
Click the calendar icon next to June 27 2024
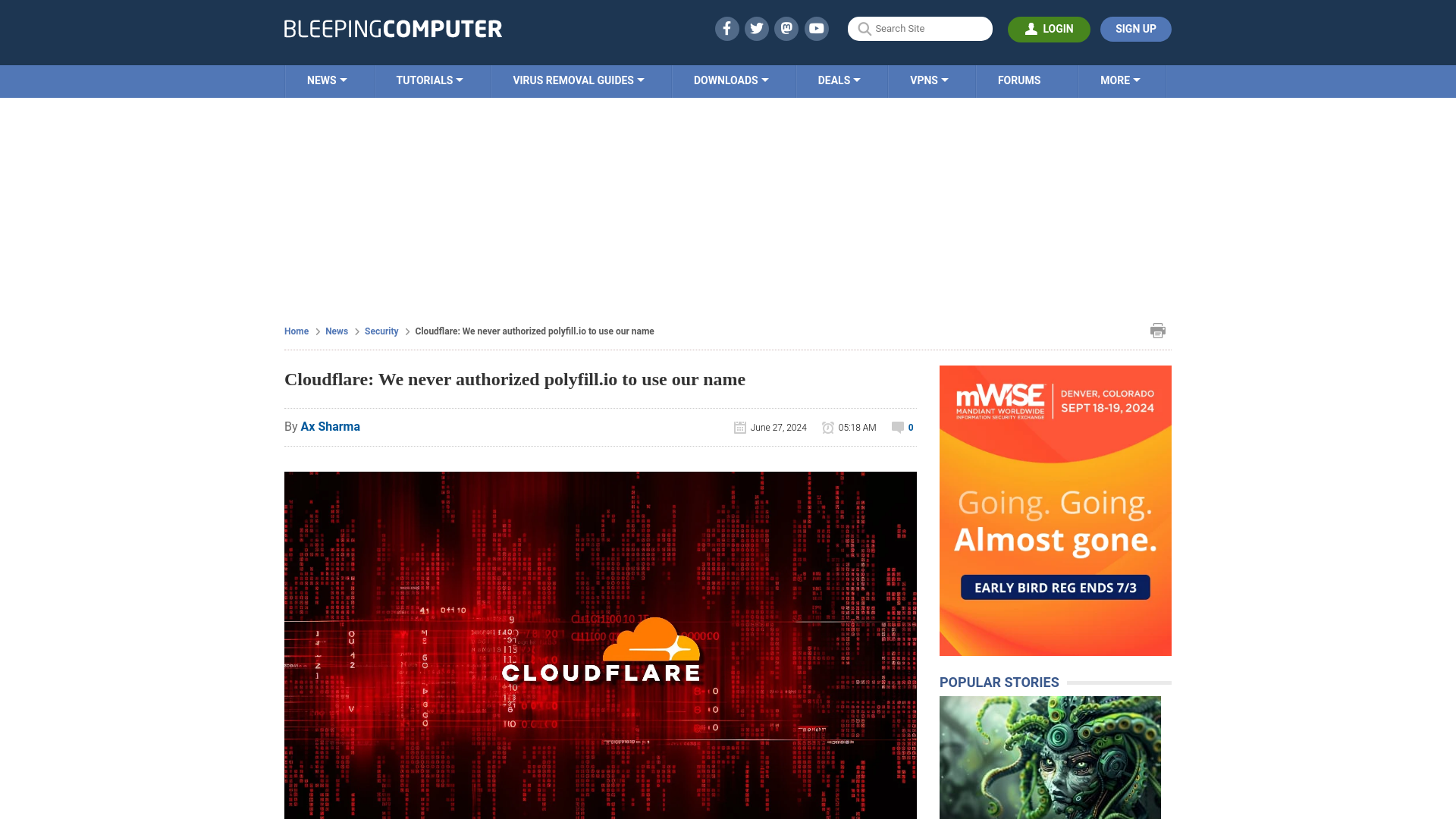(x=740, y=427)
